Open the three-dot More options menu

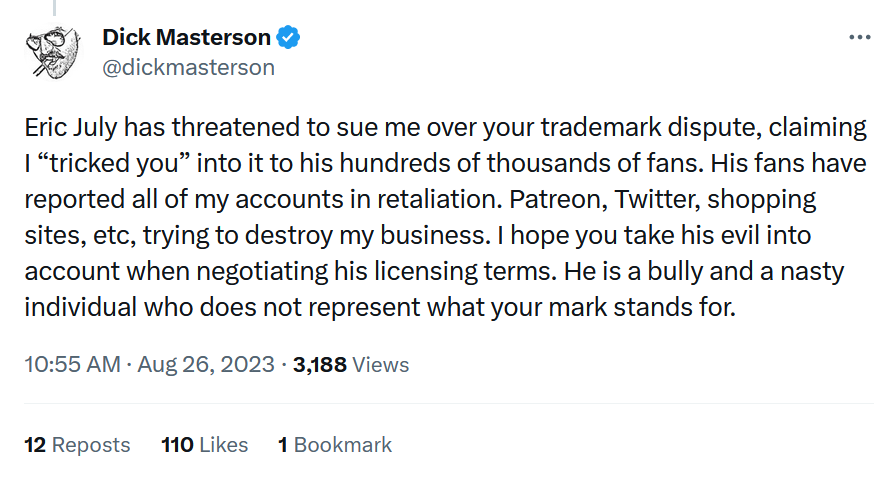point(859,37)
